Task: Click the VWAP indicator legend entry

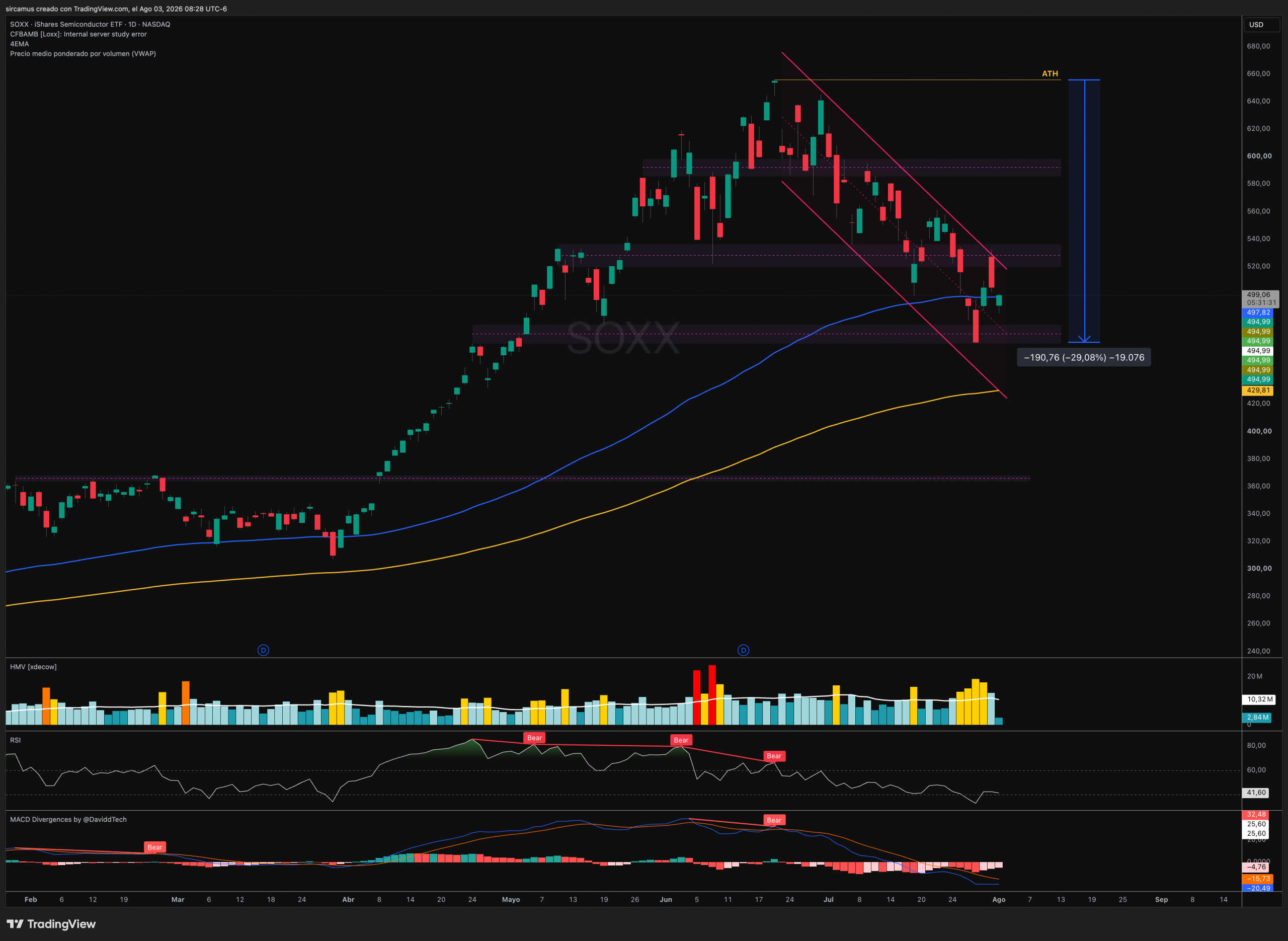Action: coord(83,53)
